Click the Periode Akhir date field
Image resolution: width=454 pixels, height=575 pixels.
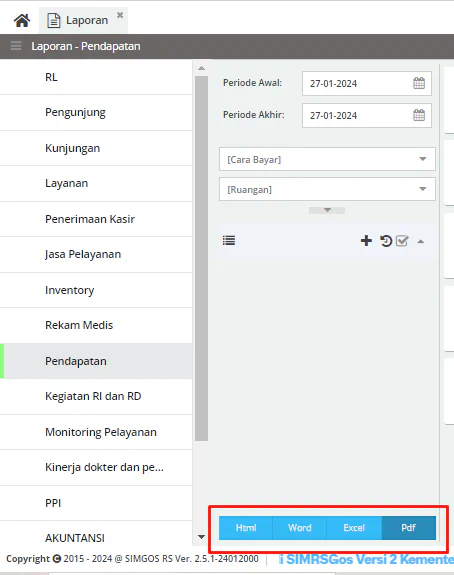[x=367, y=116]
